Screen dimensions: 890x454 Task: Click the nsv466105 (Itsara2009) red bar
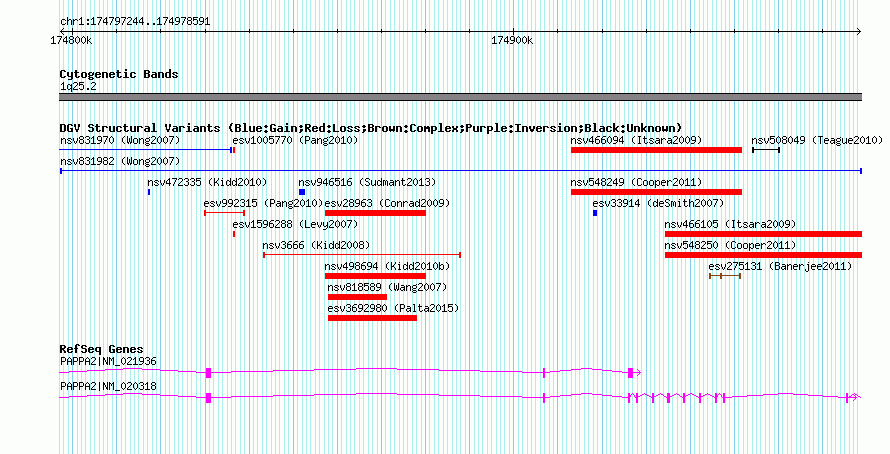(763, 234)
